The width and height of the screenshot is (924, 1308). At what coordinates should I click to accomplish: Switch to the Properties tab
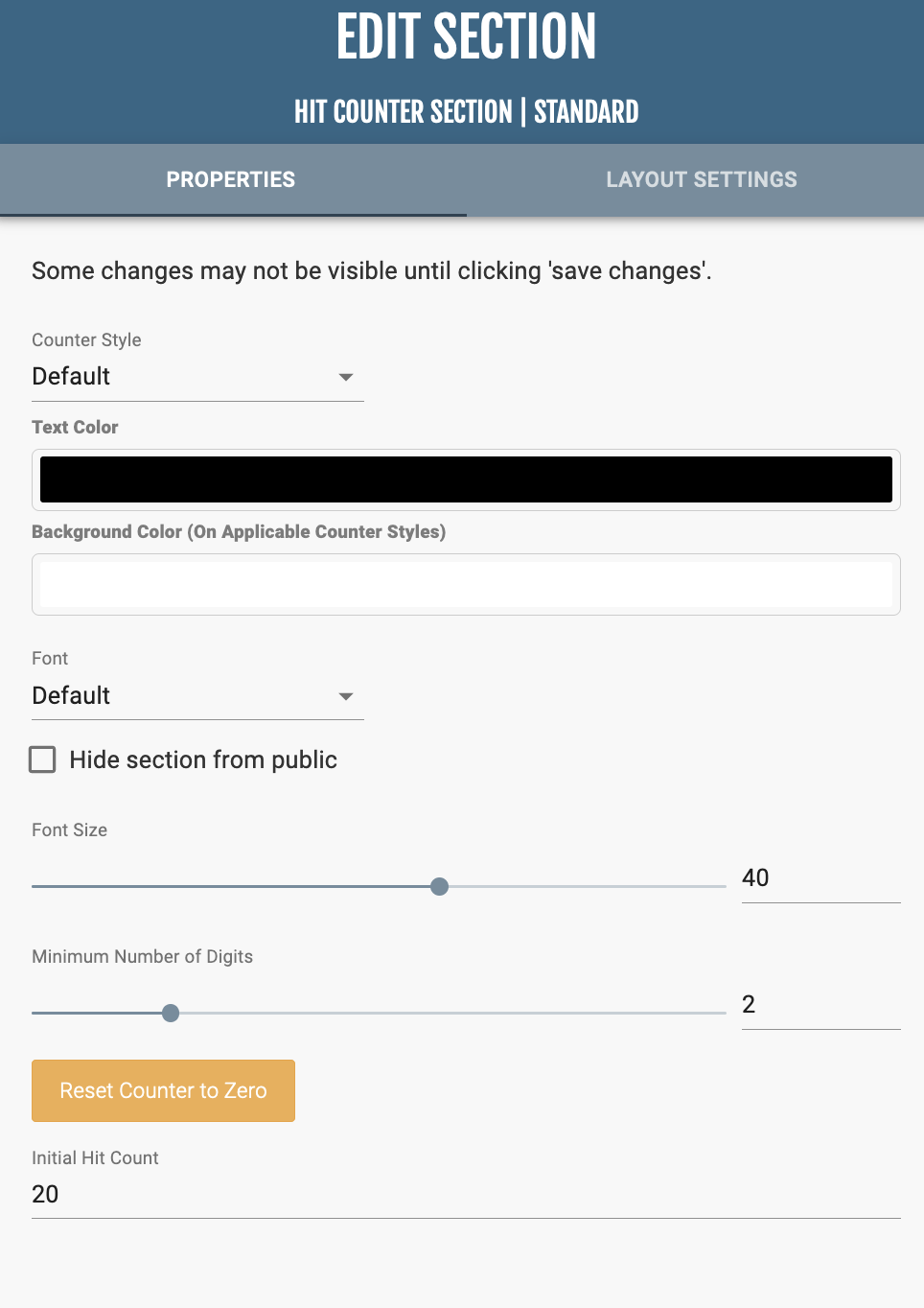click(x=231, y=179)
